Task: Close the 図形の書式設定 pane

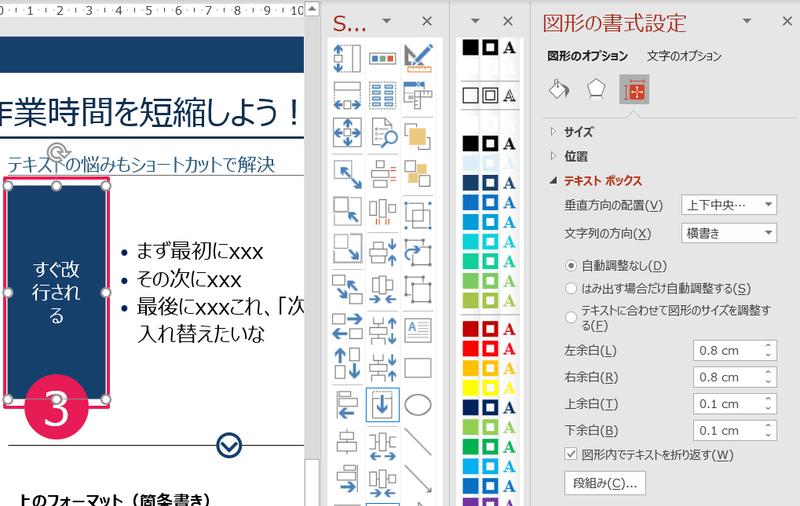Action: 787,21
